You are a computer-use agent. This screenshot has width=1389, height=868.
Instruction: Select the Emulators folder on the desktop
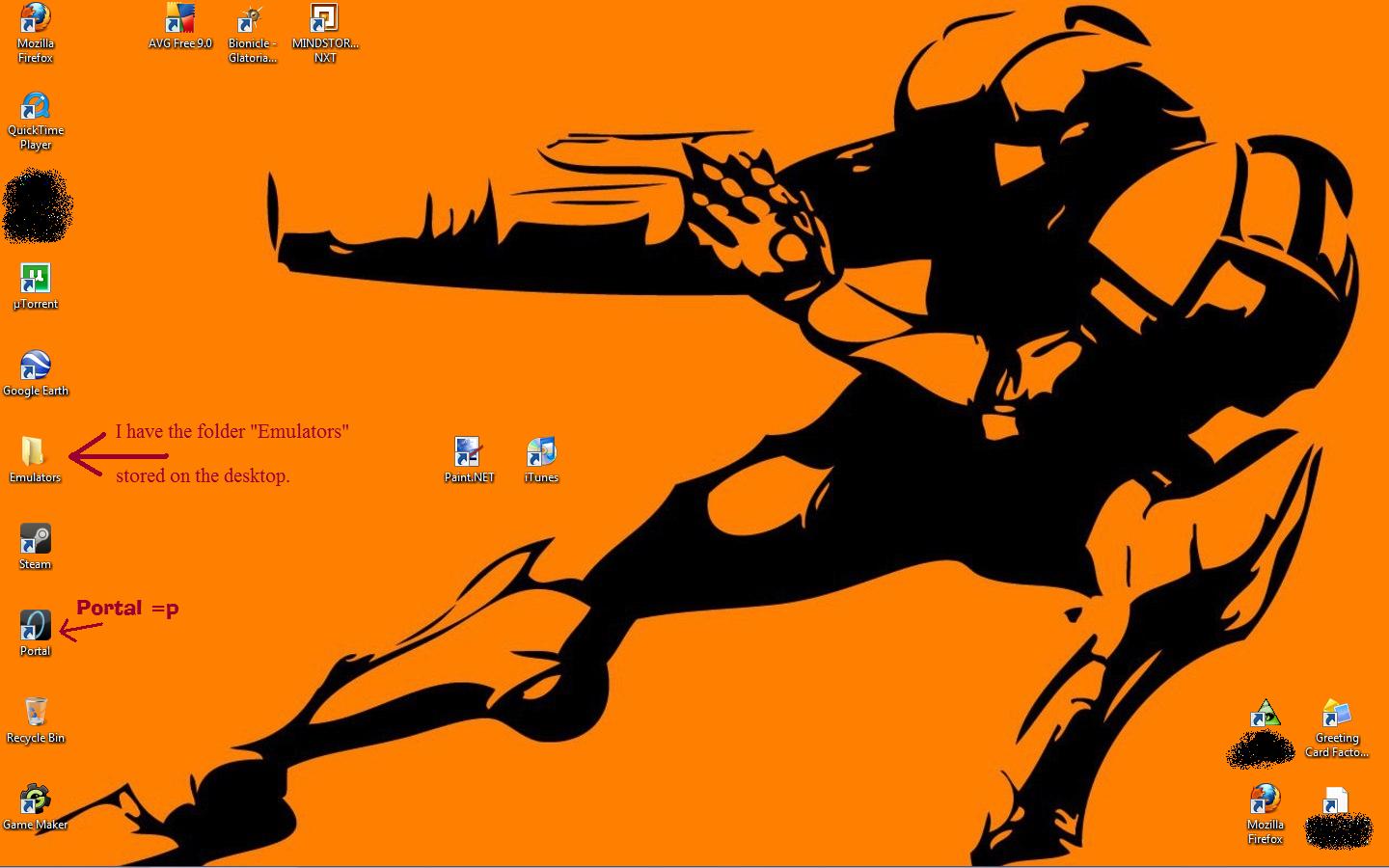35,460
